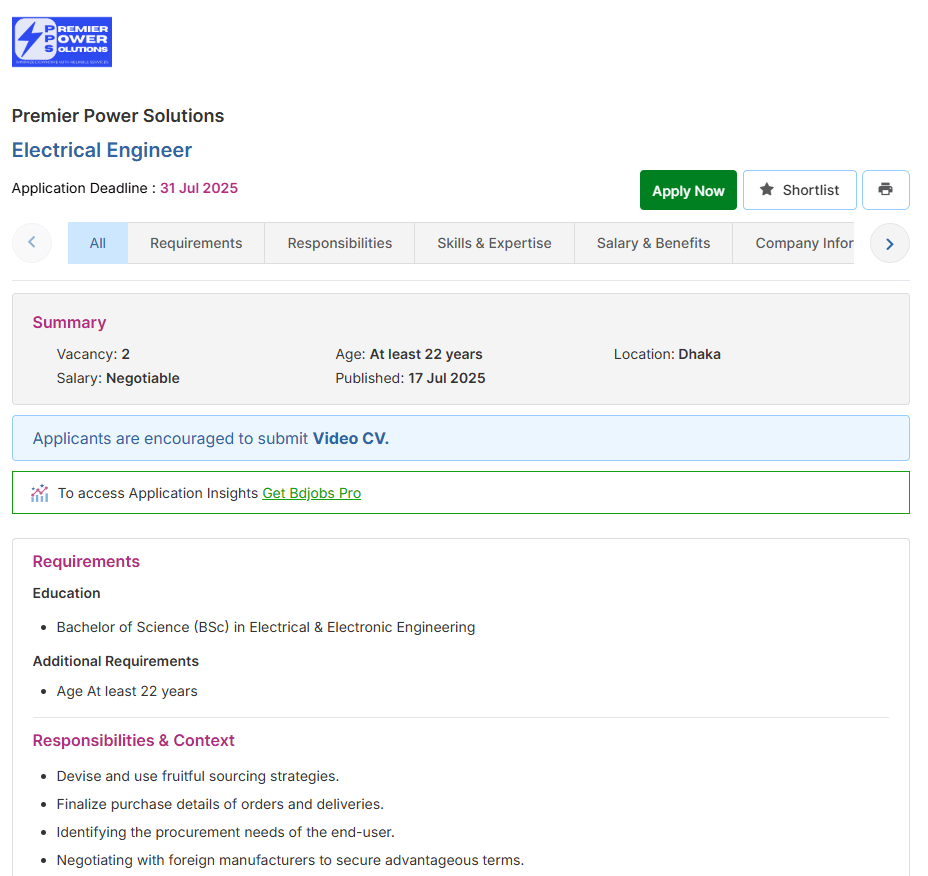Click the Bachelor of Science (BSc) requirement
This screenshot has width=928, height=876.
266,627
